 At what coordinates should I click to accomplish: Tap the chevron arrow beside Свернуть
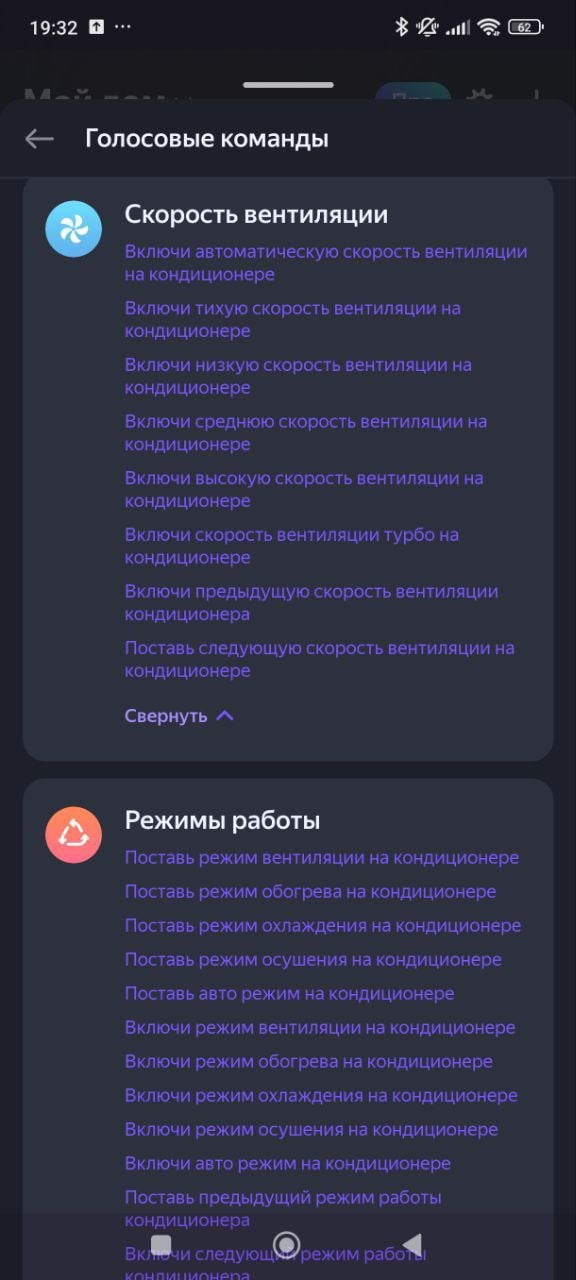coord(225,716)
